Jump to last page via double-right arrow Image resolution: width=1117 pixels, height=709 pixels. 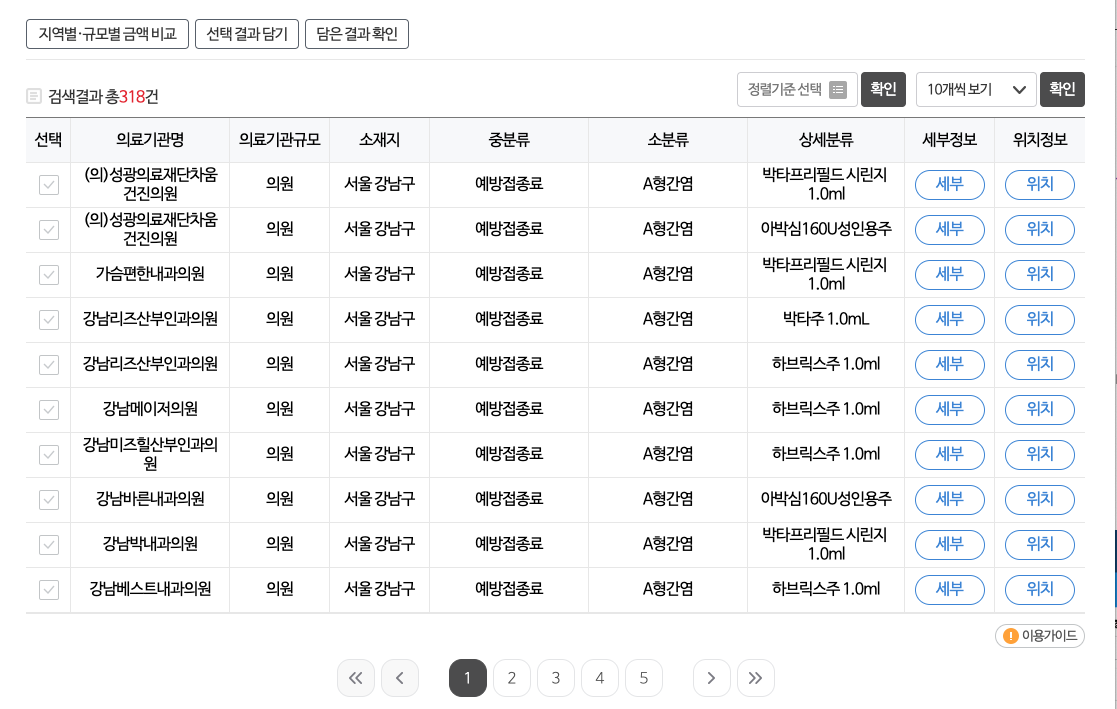coord(756,678)
